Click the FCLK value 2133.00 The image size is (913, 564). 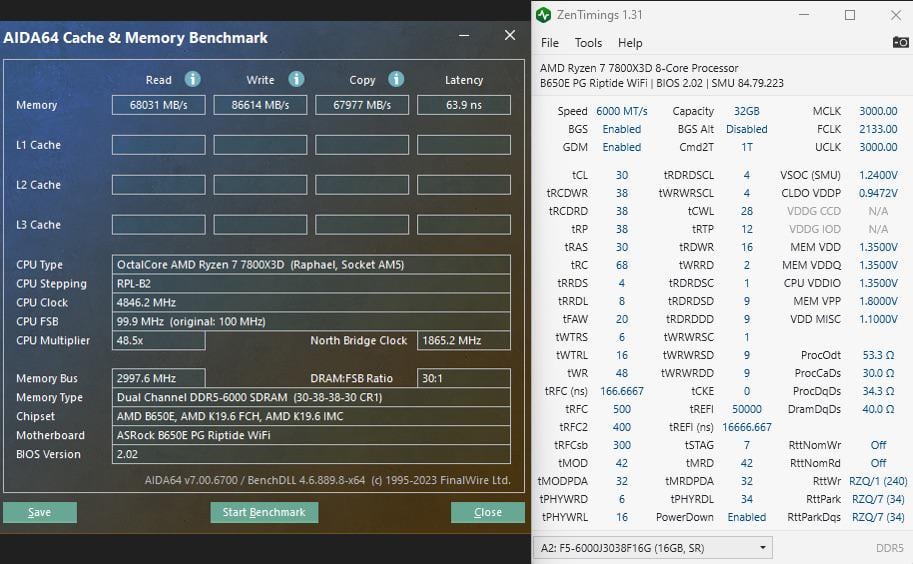878,129
